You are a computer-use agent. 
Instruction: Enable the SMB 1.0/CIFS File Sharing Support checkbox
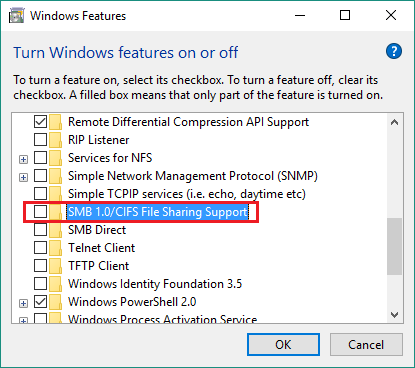point(40,212)
